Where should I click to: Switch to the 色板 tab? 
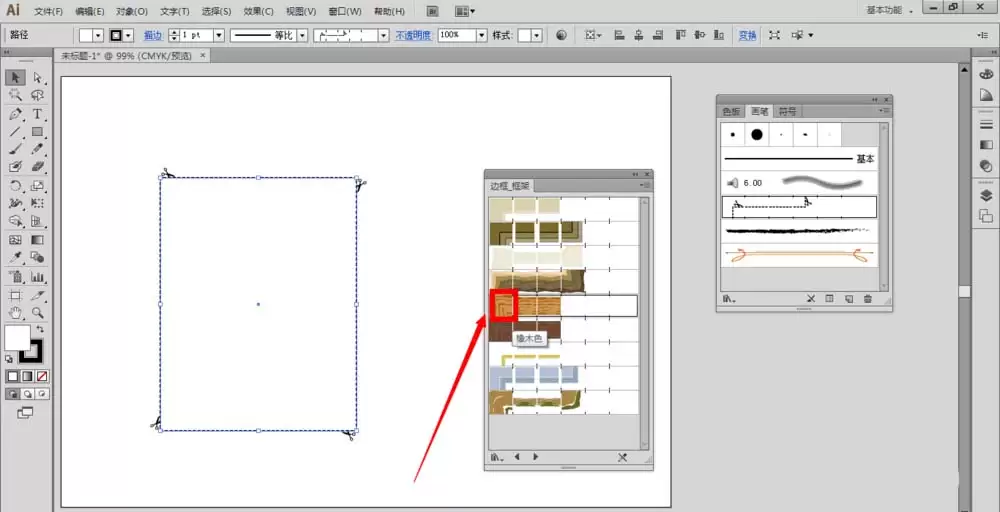(731, 112)
